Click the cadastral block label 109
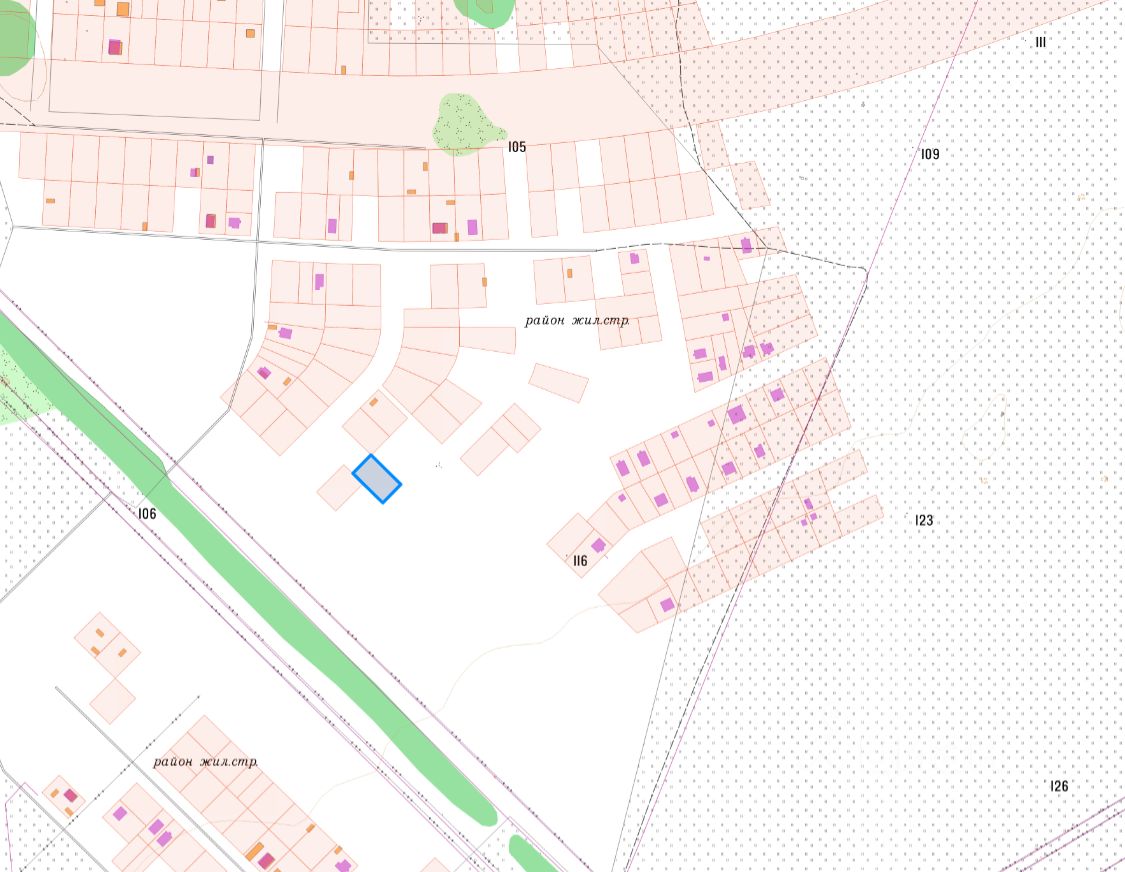This screenshot has height=872, width=1125. [x=930, y=154]
